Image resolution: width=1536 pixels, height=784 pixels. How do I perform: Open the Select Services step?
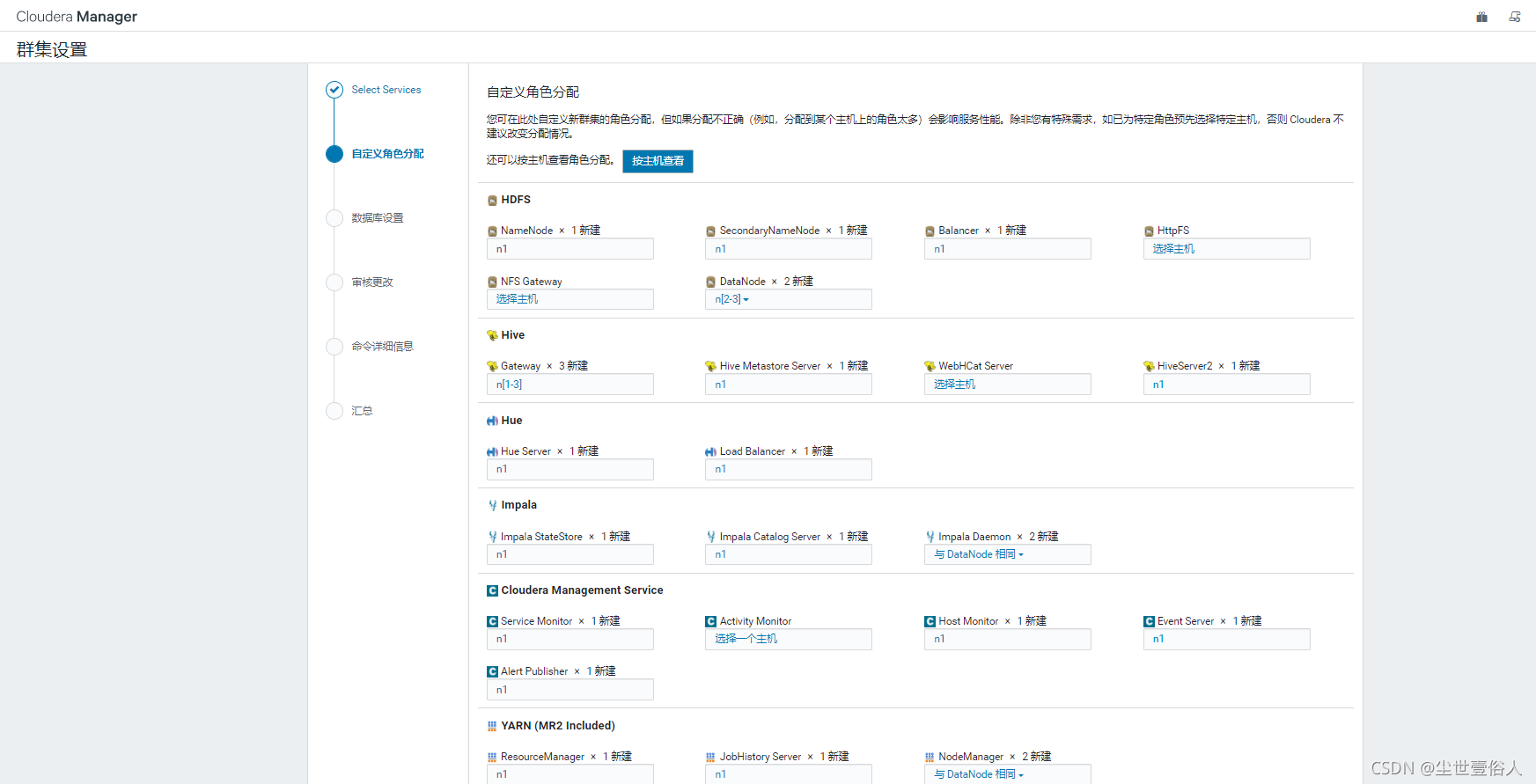(x=386, y=90)
